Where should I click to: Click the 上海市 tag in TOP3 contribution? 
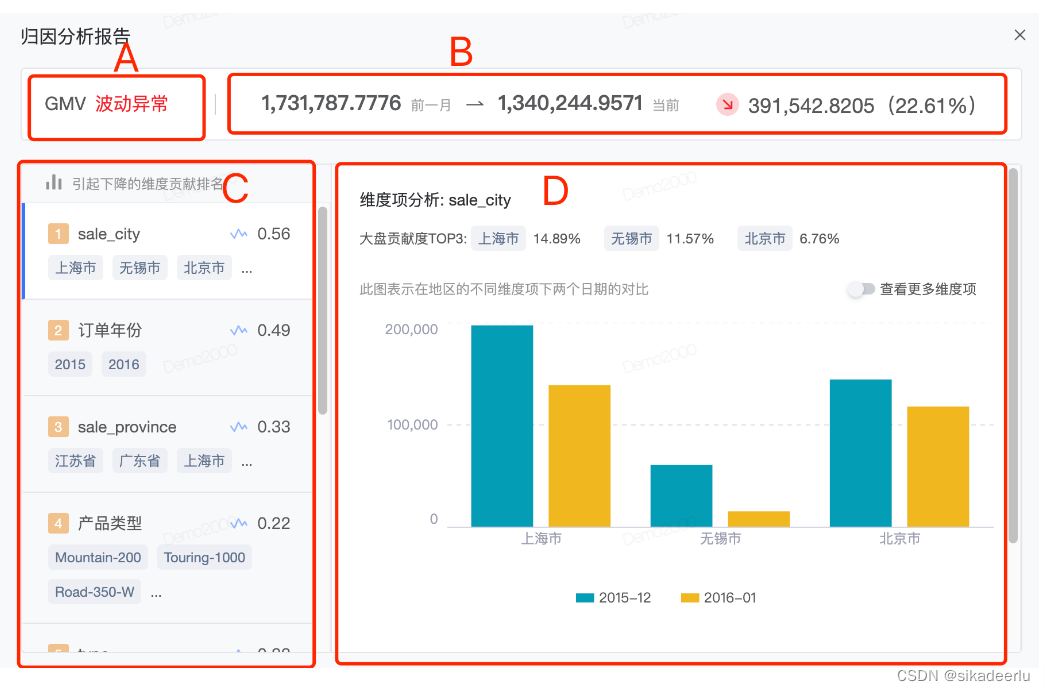coord(499,239)
